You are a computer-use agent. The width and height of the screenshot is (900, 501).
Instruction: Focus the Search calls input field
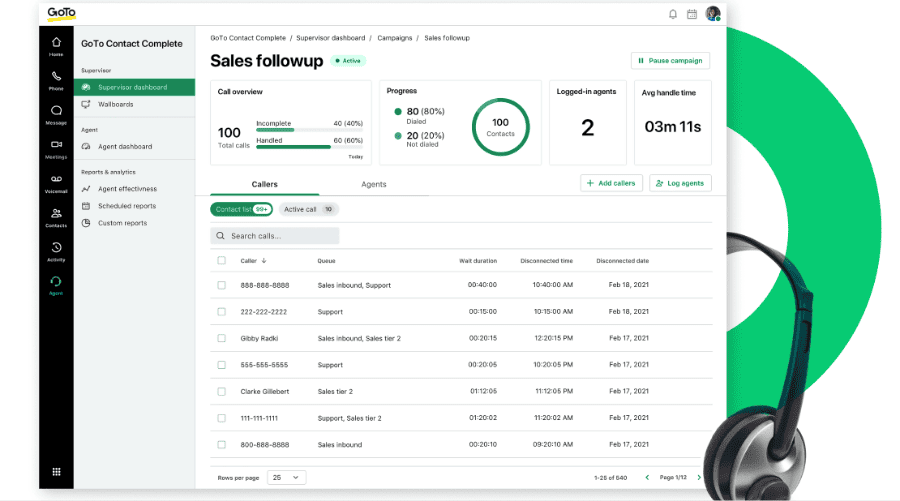275,236
